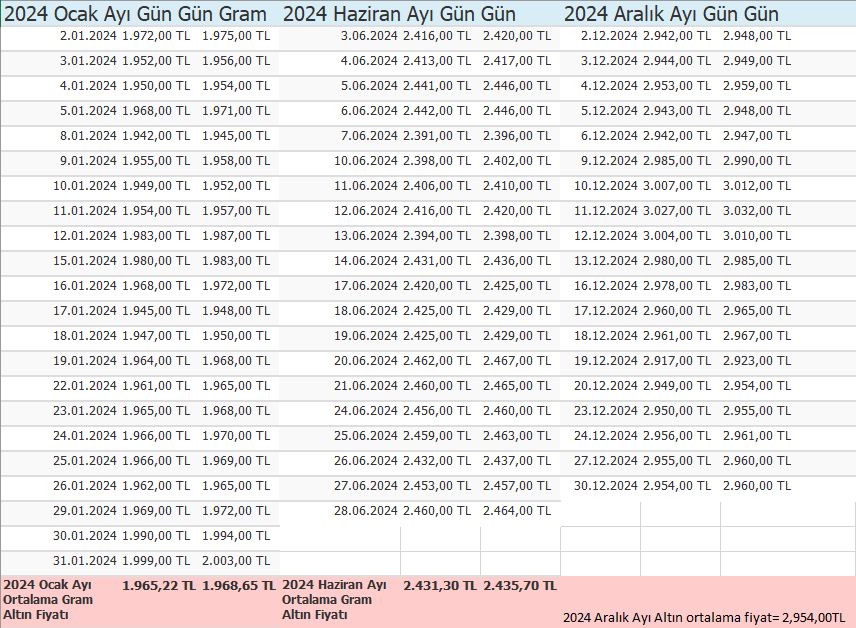Select the date cell 10.12.2024
The image size is (856, 628).
(x=606, y=186)
